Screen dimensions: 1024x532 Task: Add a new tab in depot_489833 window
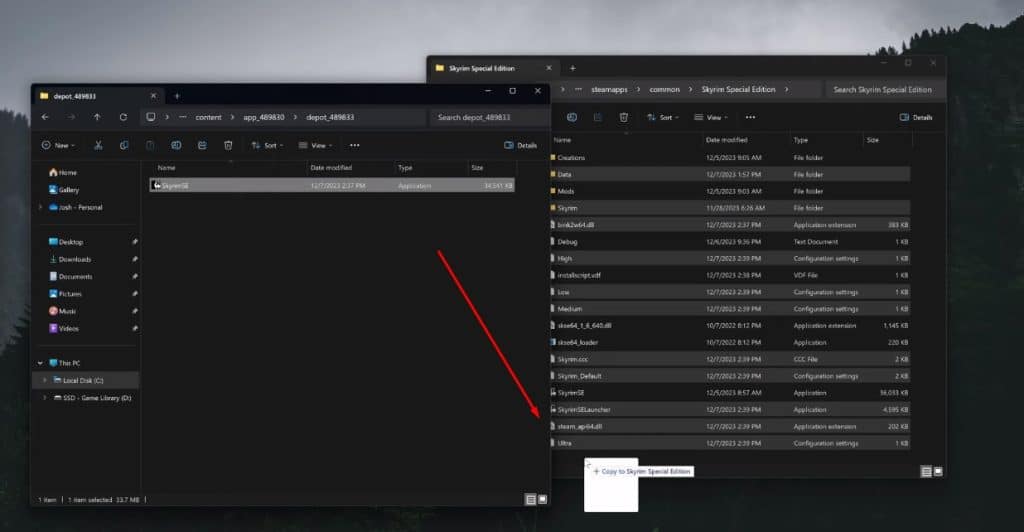click(176, 96)
